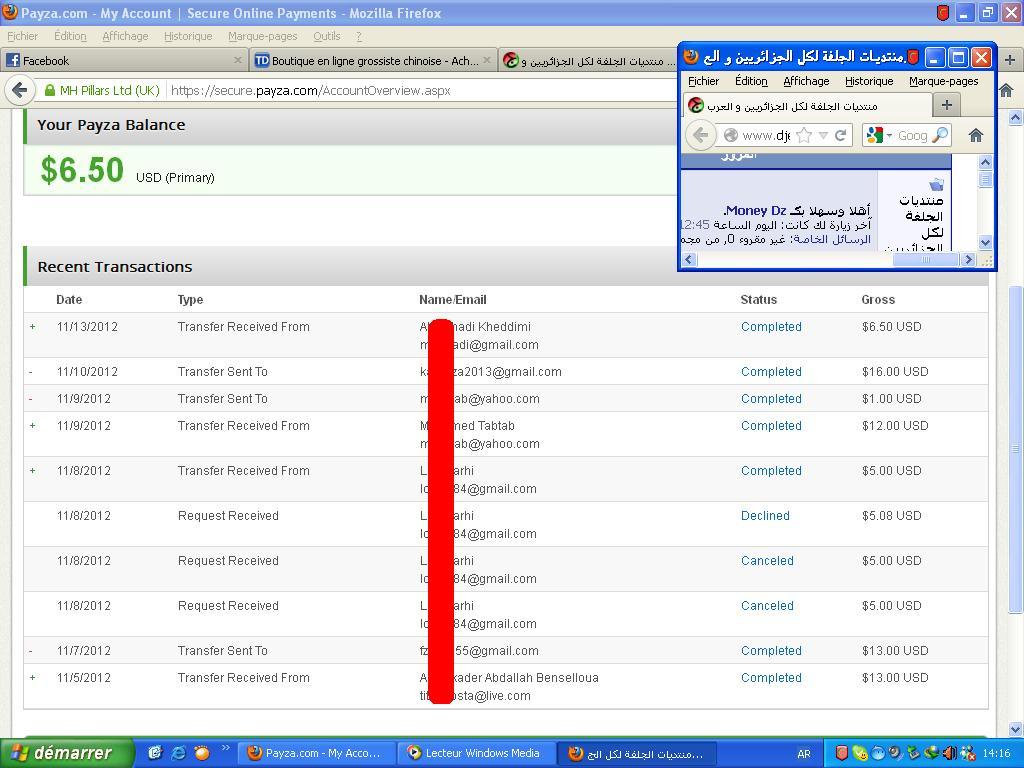Image resolution: width=1024 pixels, height=768 pixels.
Task: Open the private messages link on forum page
Action: [832, 240]
